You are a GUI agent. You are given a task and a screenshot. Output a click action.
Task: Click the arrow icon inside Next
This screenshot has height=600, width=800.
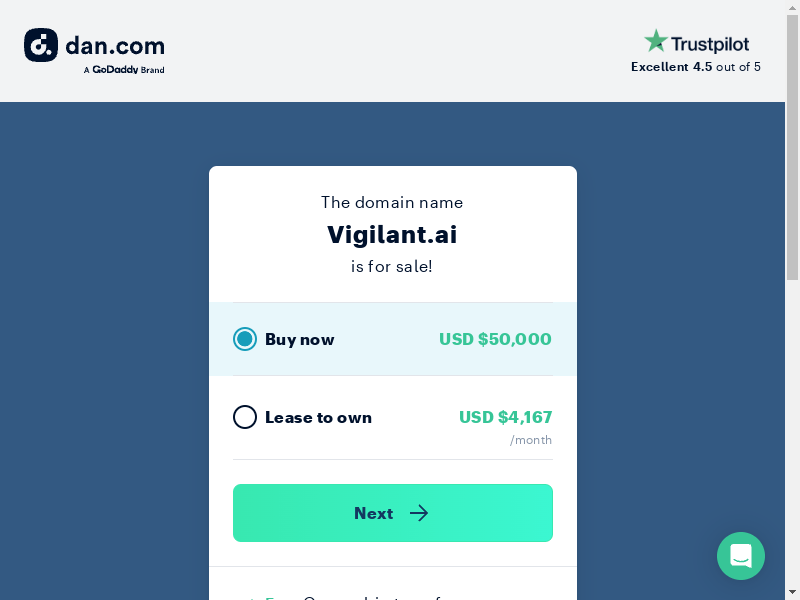[x=419, y=513]
